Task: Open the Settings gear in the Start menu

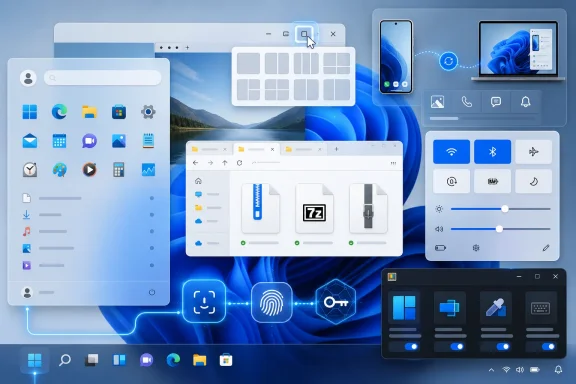Action: click(148, 112)
